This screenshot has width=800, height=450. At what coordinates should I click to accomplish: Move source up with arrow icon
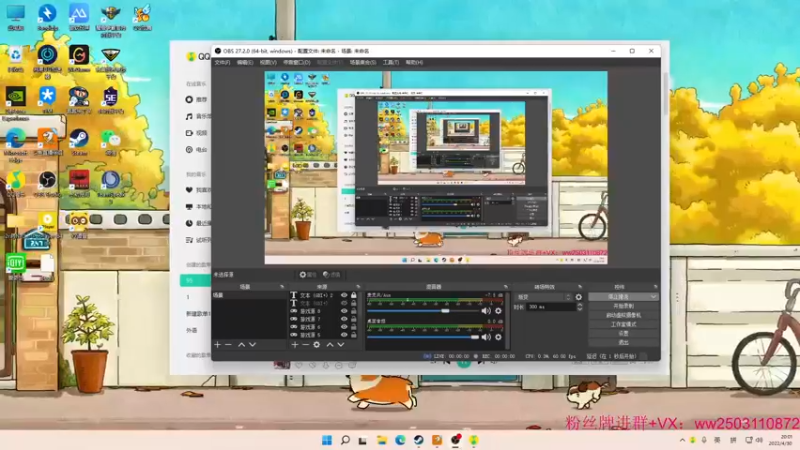[330, 345]
